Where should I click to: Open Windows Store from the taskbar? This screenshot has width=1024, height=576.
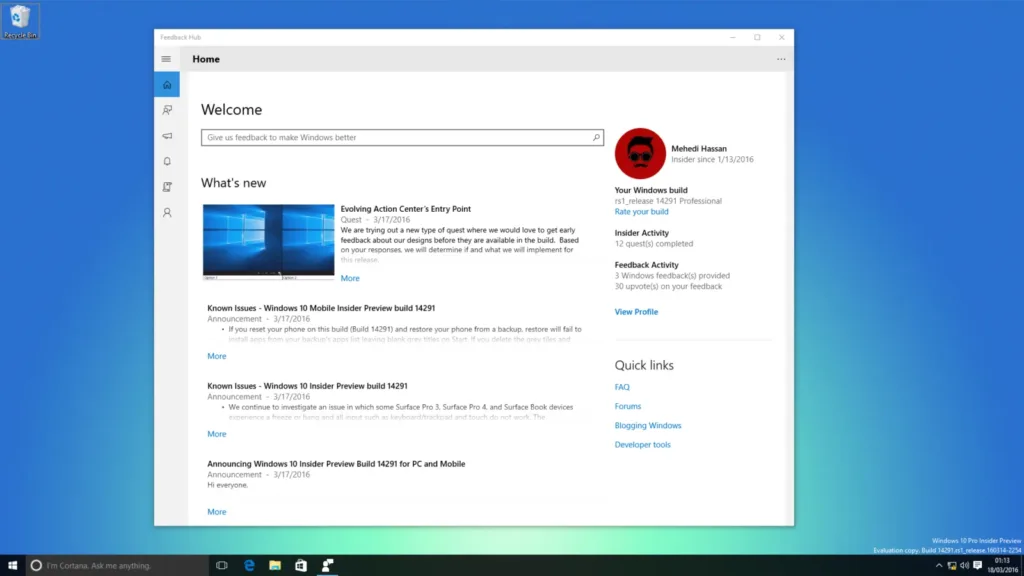click(301, 566)
